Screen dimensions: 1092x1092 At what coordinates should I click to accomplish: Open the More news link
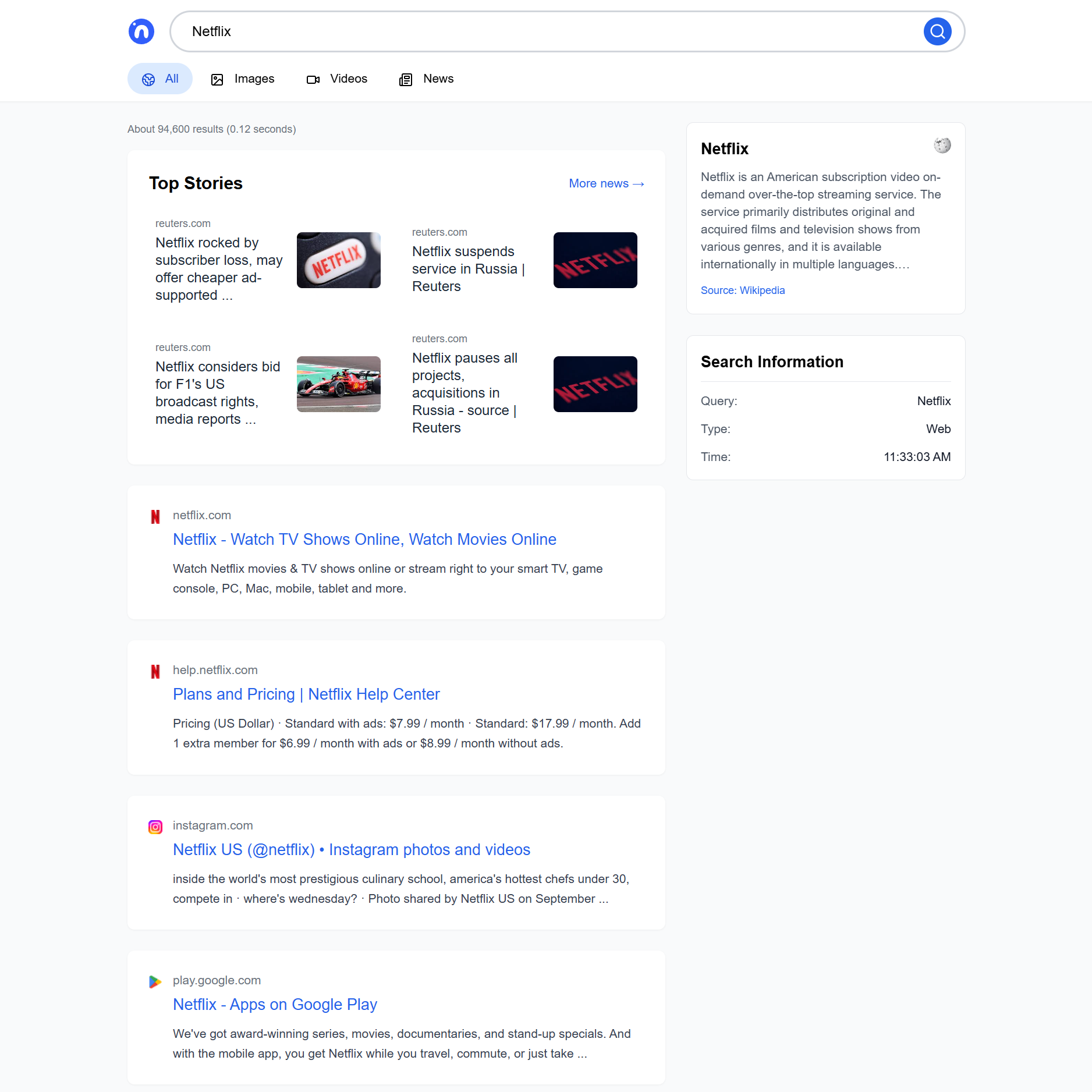607,183
